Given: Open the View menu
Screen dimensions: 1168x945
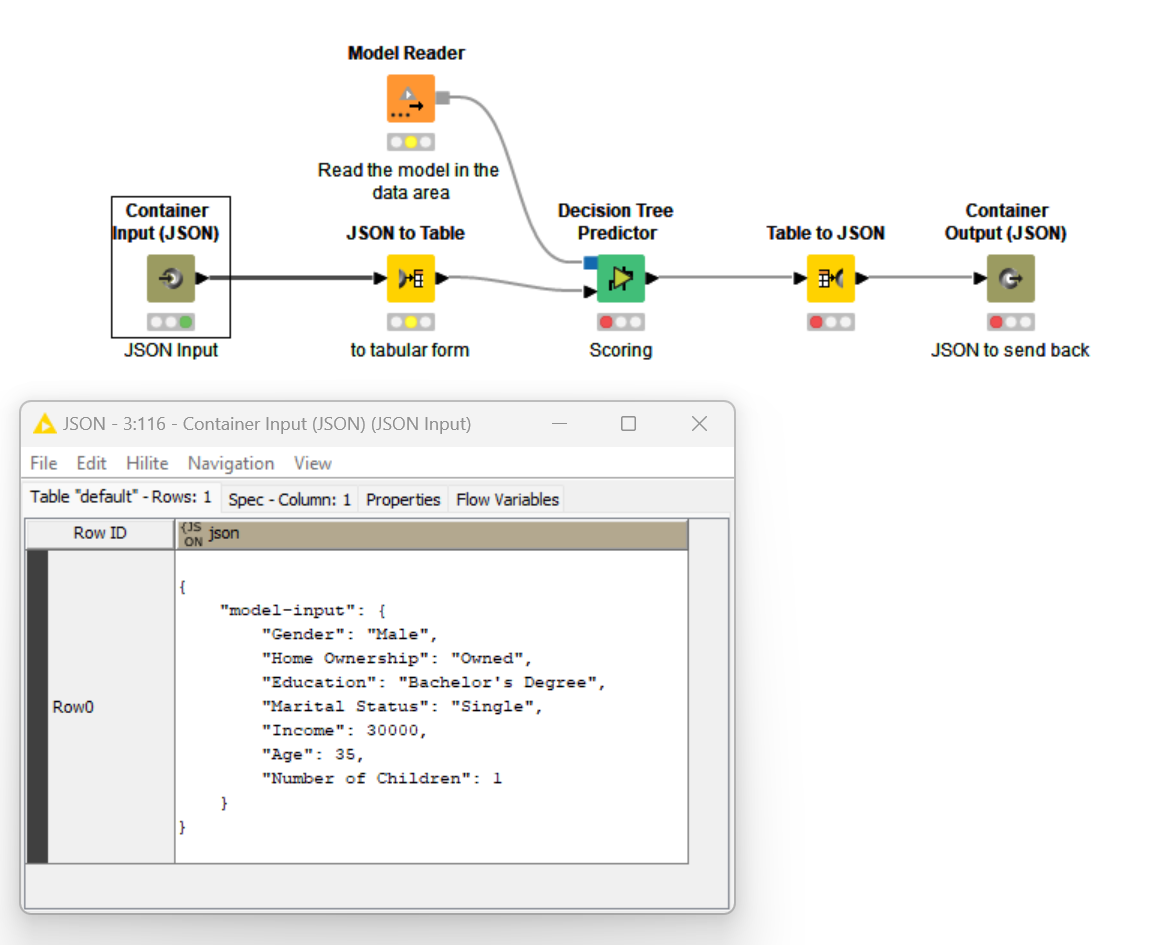Looking at the screenshot, I should click(313, 463).
